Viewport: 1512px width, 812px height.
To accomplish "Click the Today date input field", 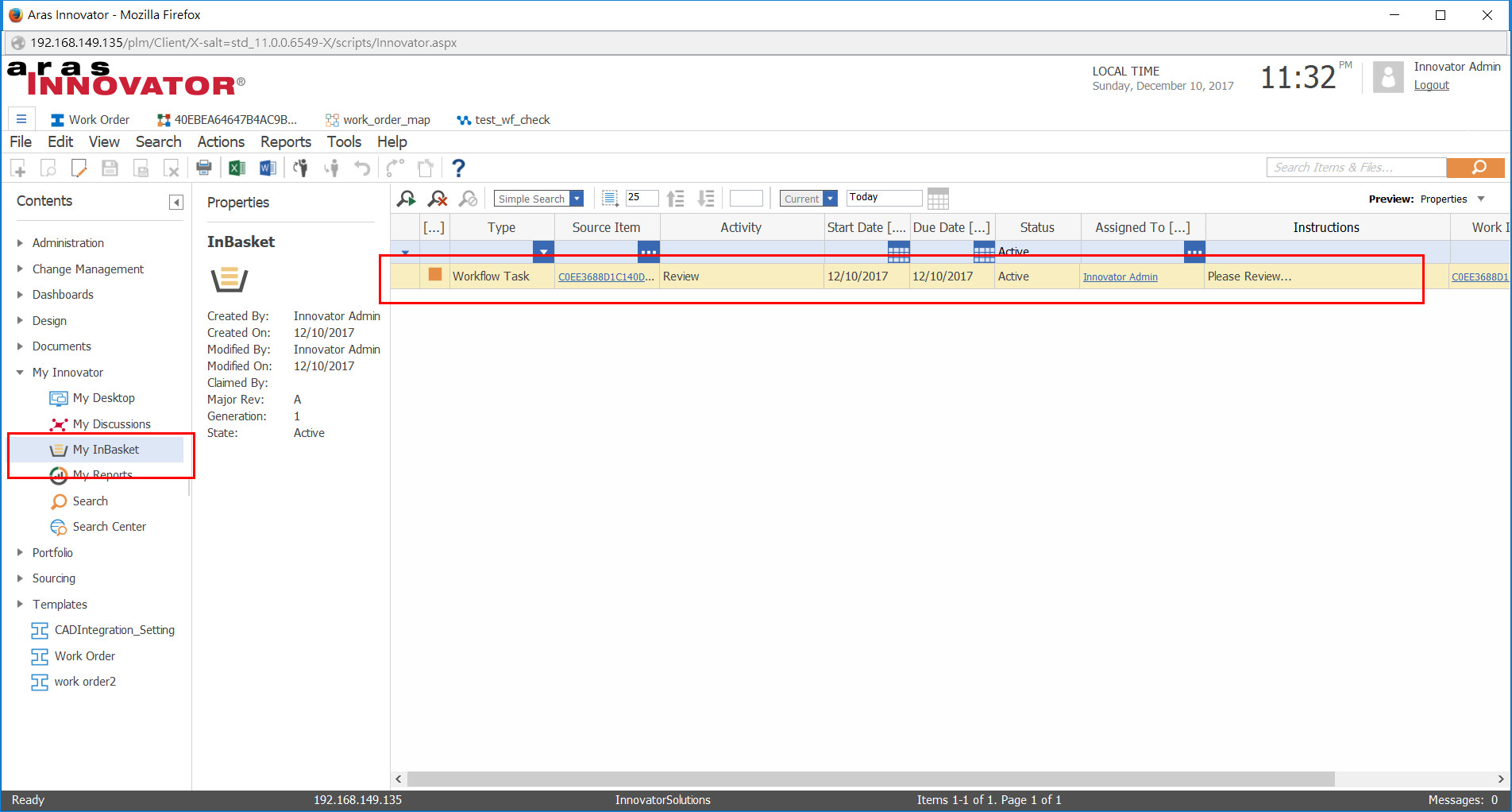I will [884, 198].
